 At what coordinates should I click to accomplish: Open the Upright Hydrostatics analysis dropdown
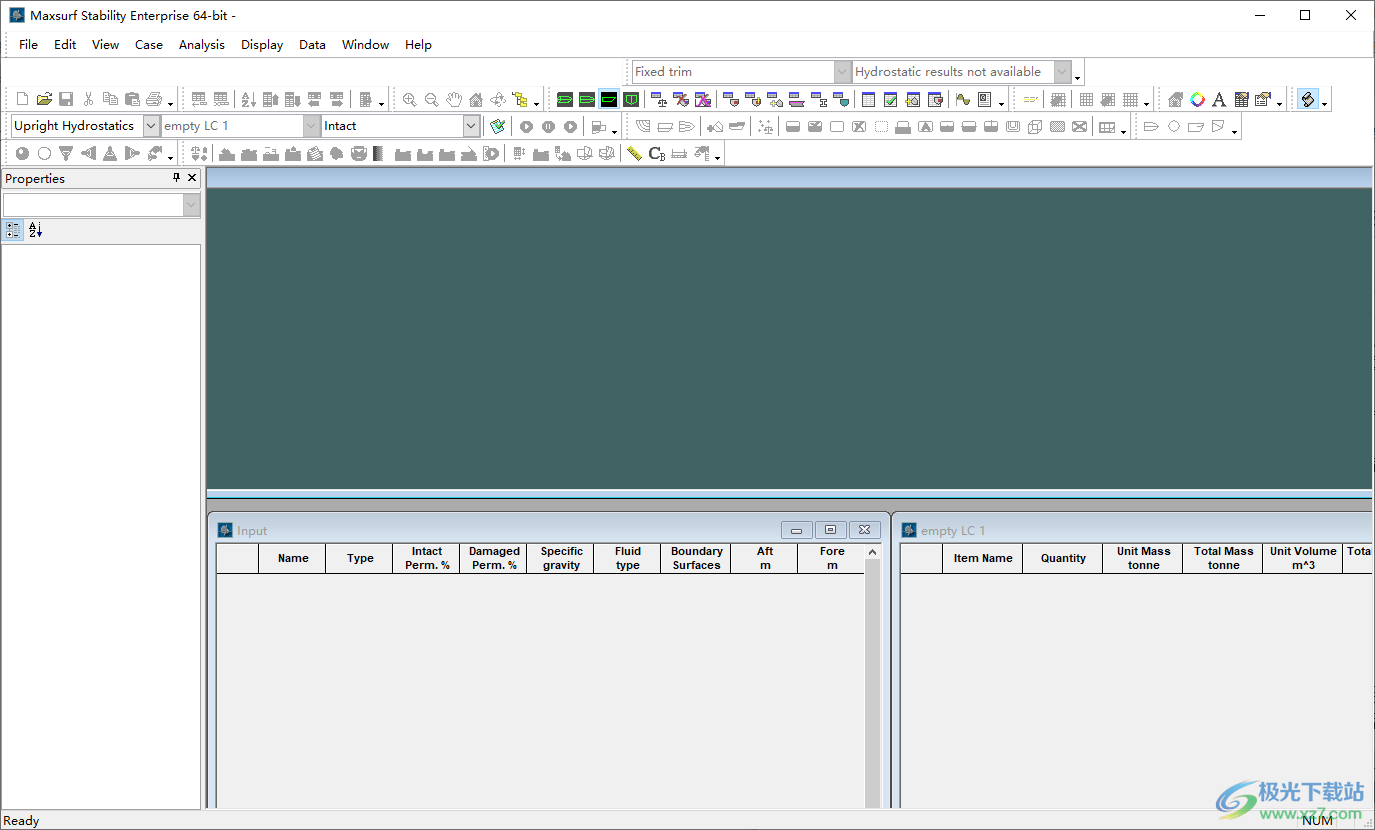click(x=151, y=126)
